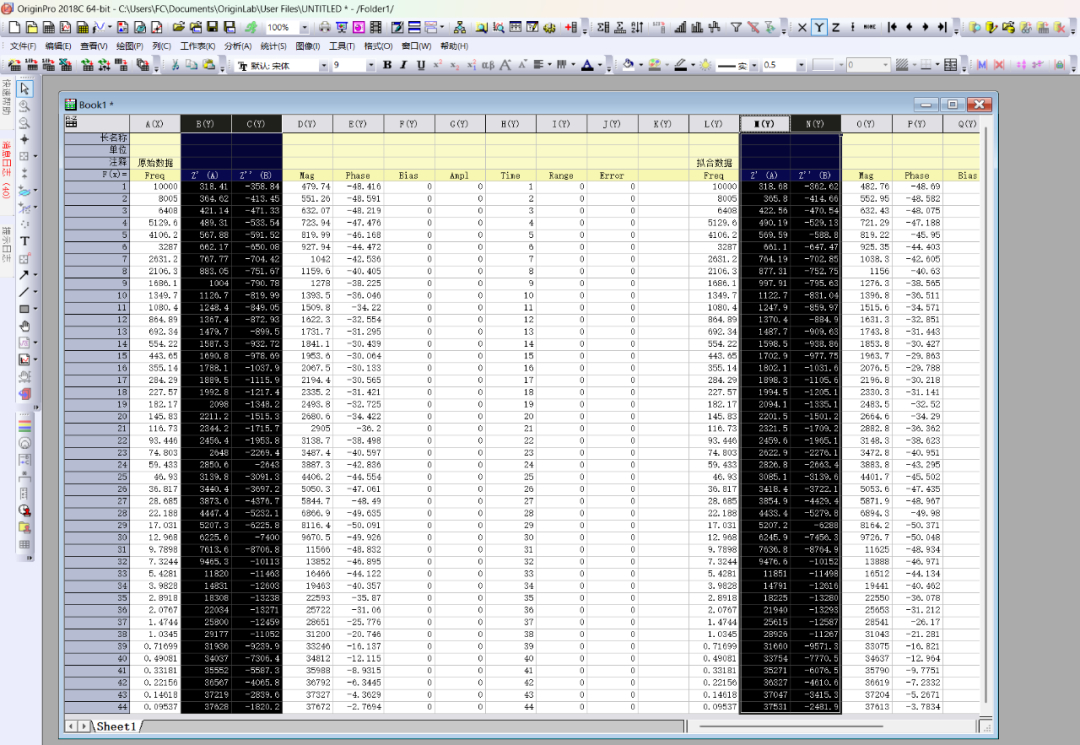Viewport: 1080px width, 745px height.
Task: Open the line style dropdown
Action: click(x=754, y=65)
